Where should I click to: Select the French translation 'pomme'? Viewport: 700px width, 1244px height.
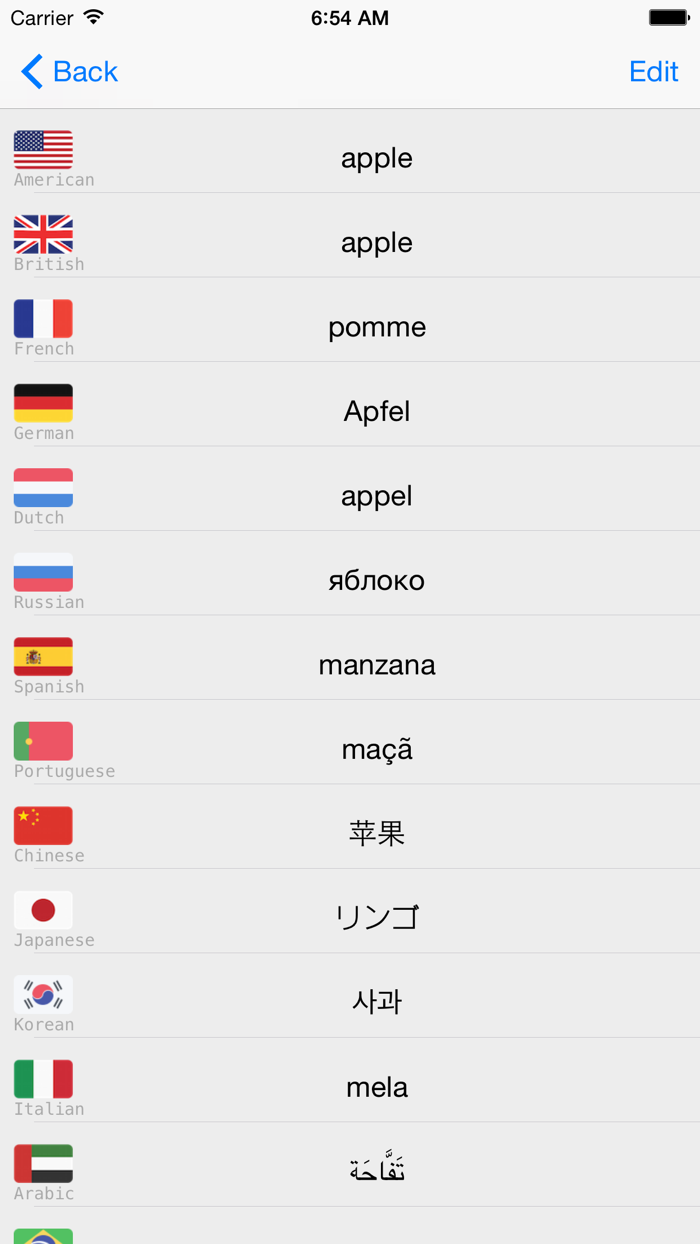coord(377,326)
